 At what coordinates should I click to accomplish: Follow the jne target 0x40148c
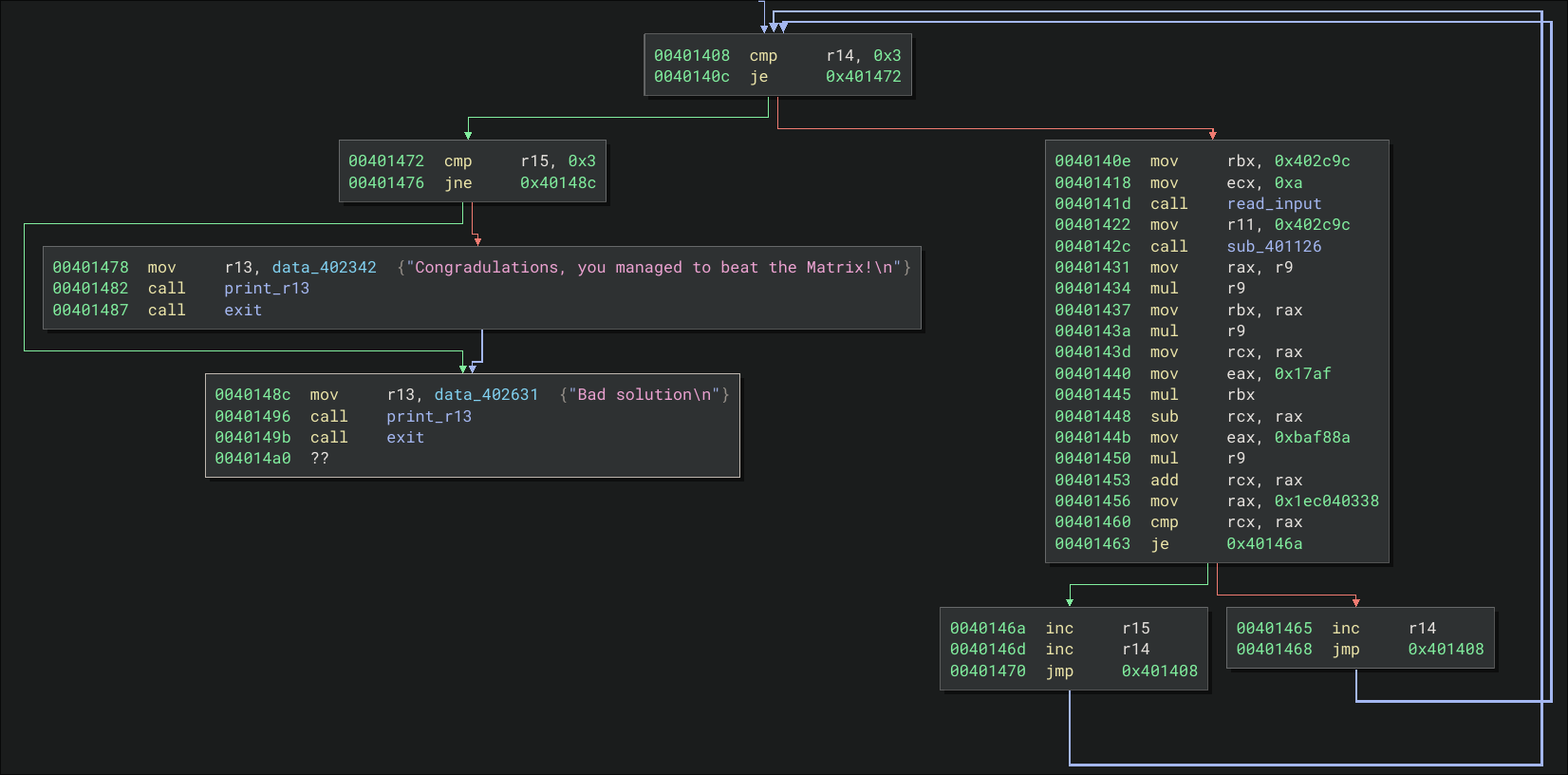557,183
